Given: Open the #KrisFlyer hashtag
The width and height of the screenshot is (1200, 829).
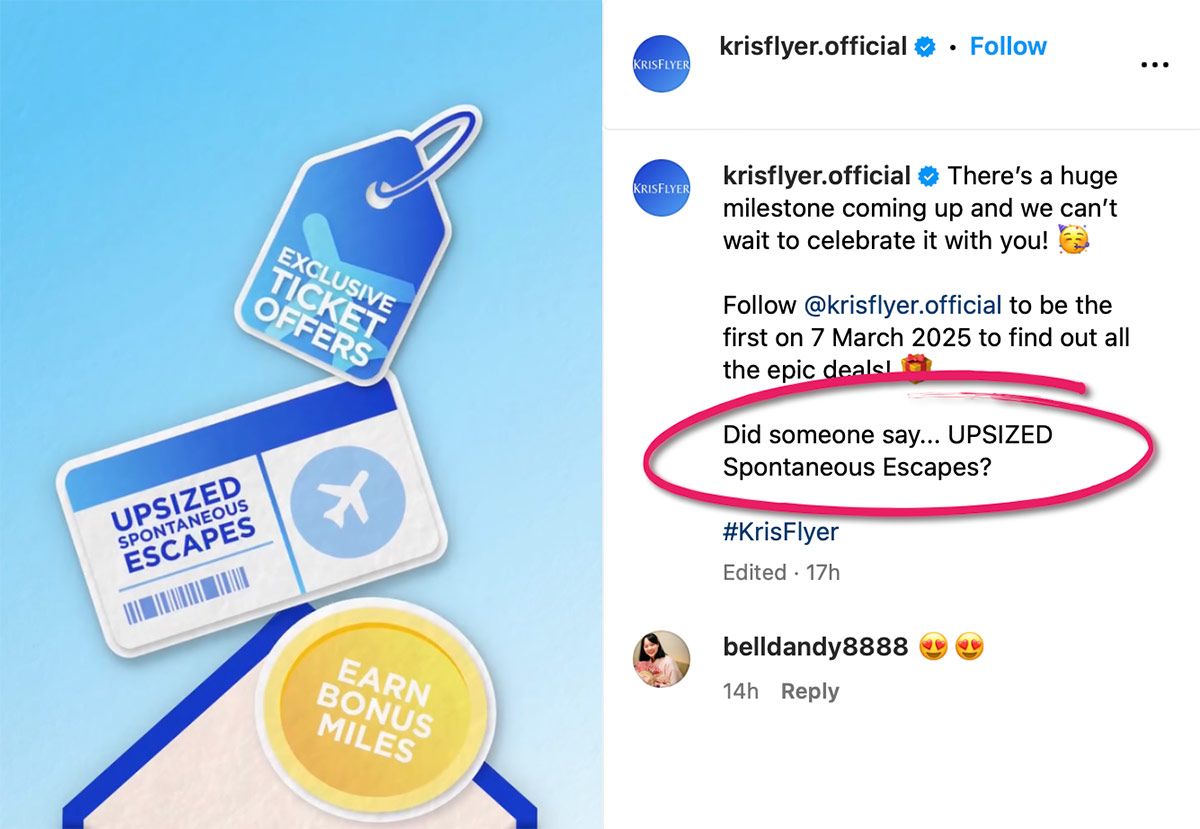Looking at the screenshot, I should point(781,532).
